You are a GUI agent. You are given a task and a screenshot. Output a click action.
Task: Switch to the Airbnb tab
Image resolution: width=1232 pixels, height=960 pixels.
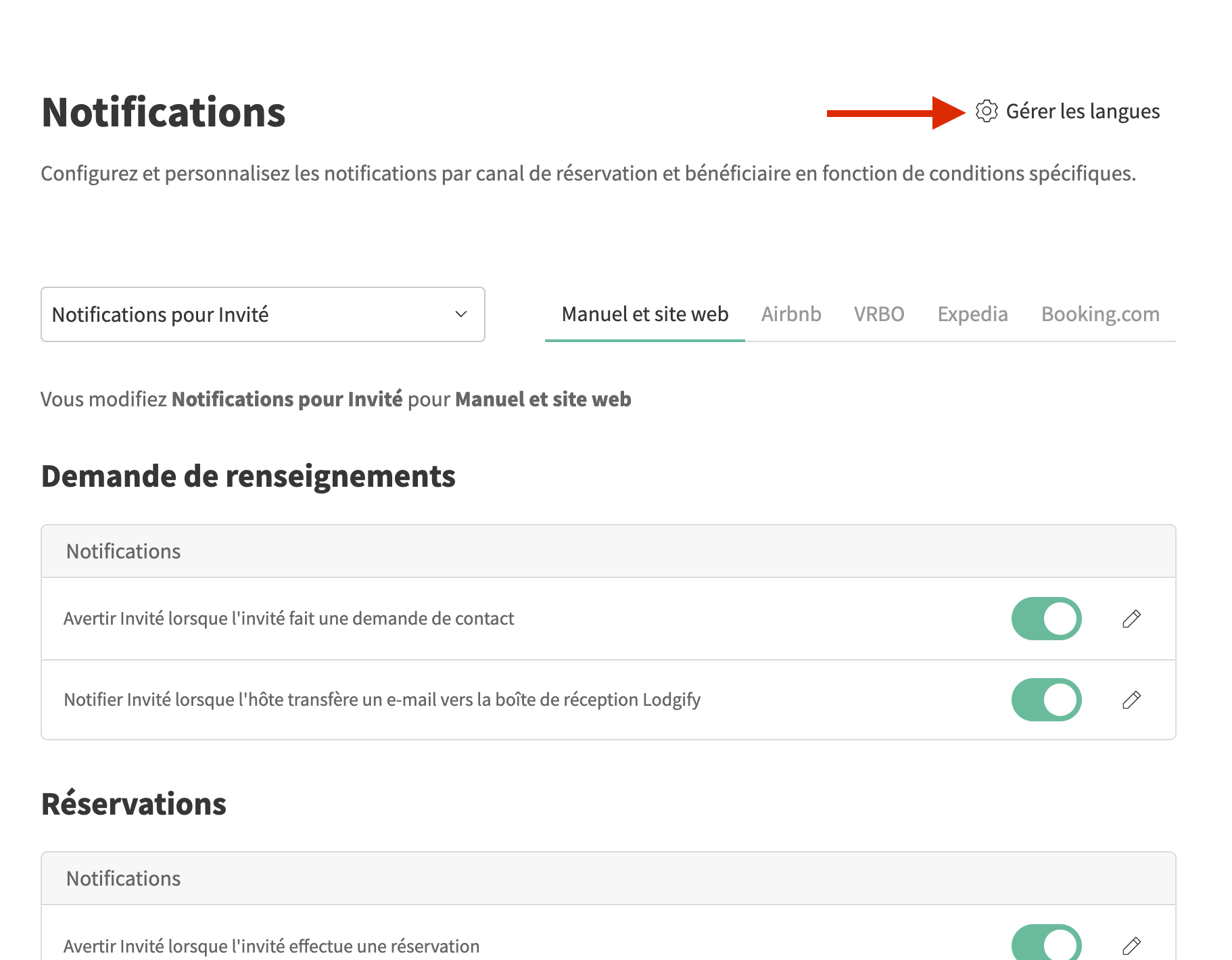tap(790, 314)
